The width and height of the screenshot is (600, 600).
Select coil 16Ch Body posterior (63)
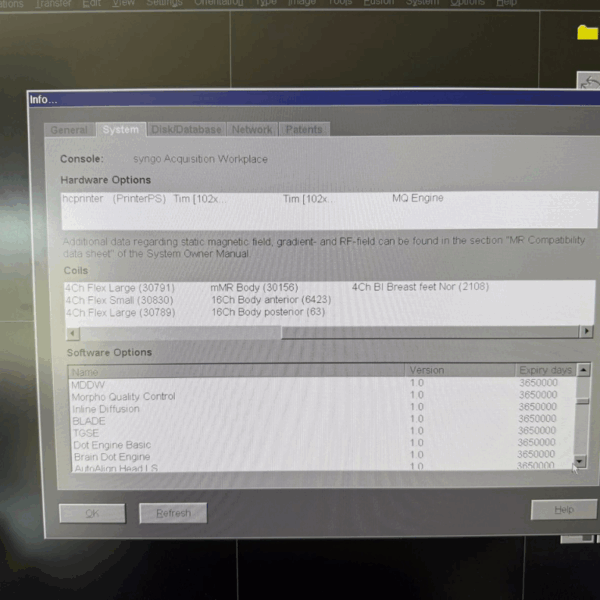(268, 312)
